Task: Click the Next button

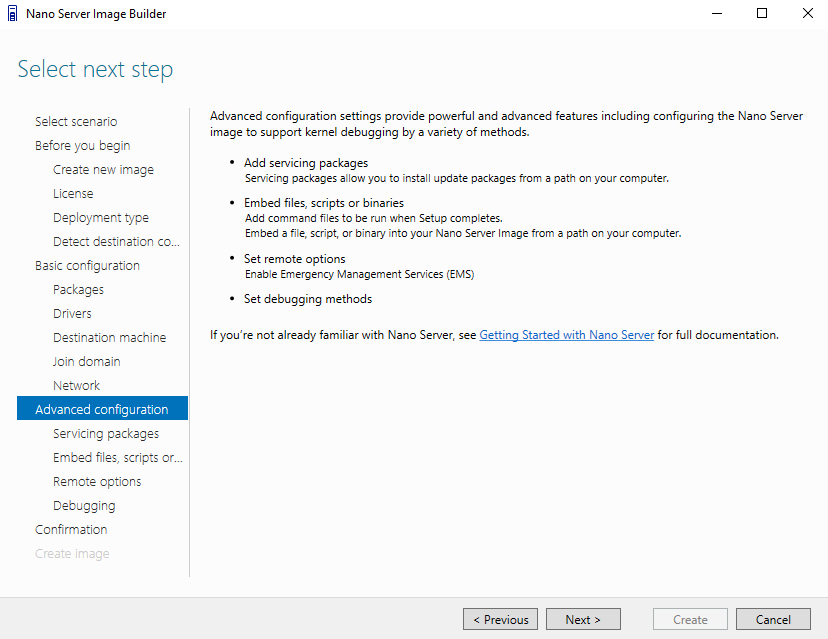Action: click(x=583, y=619)
